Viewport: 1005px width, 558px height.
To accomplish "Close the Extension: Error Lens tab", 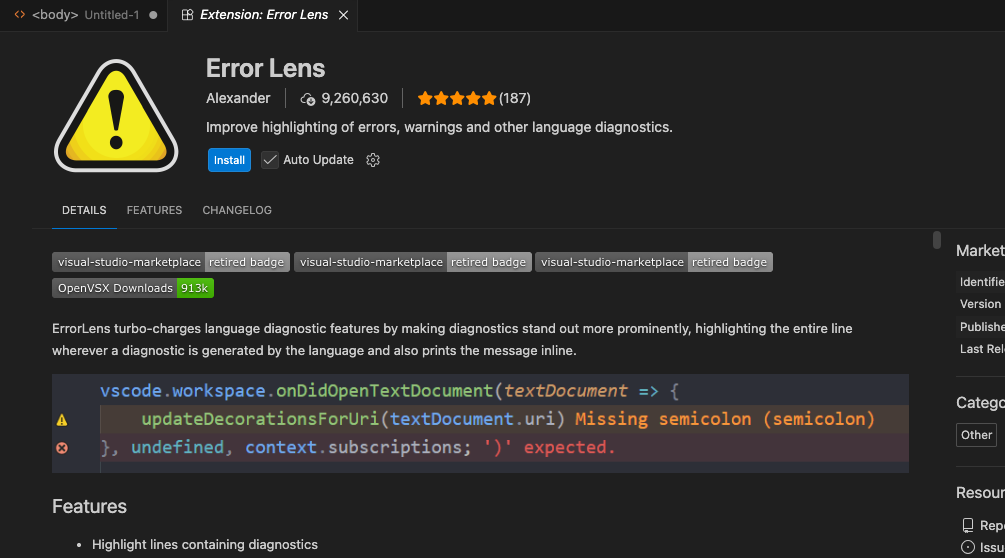I will coord(344,15).
